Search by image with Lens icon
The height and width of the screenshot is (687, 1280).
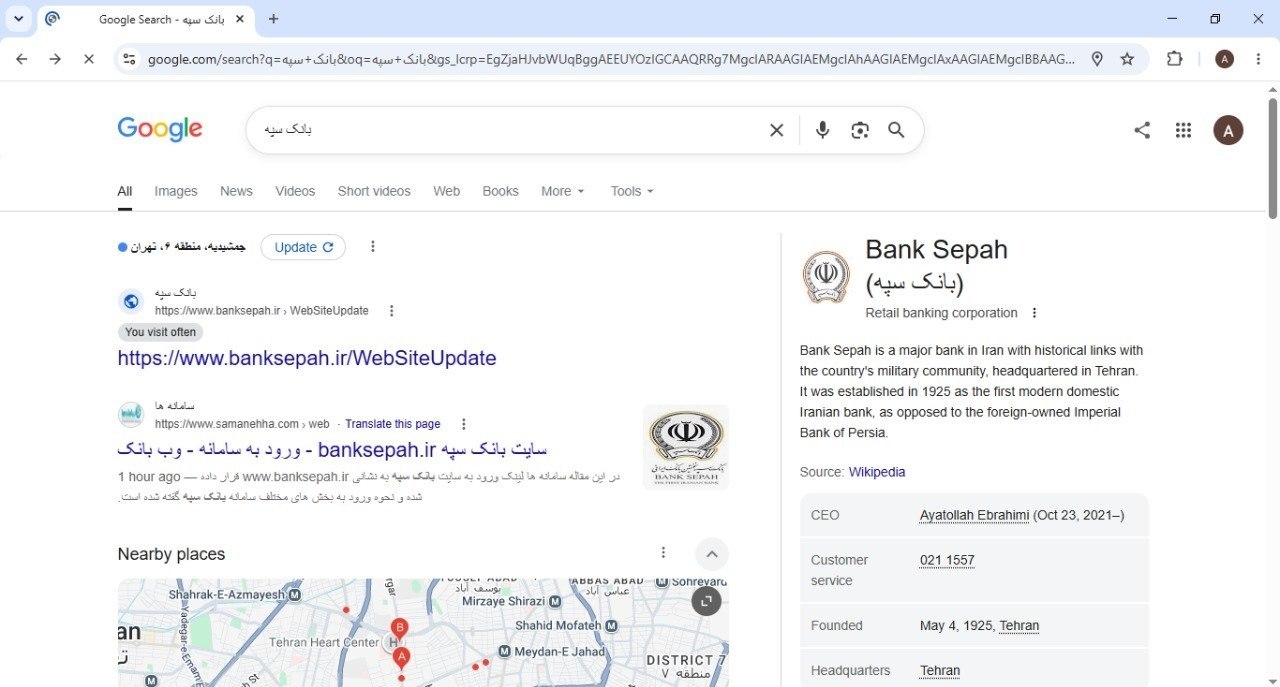tap(860, 130)
